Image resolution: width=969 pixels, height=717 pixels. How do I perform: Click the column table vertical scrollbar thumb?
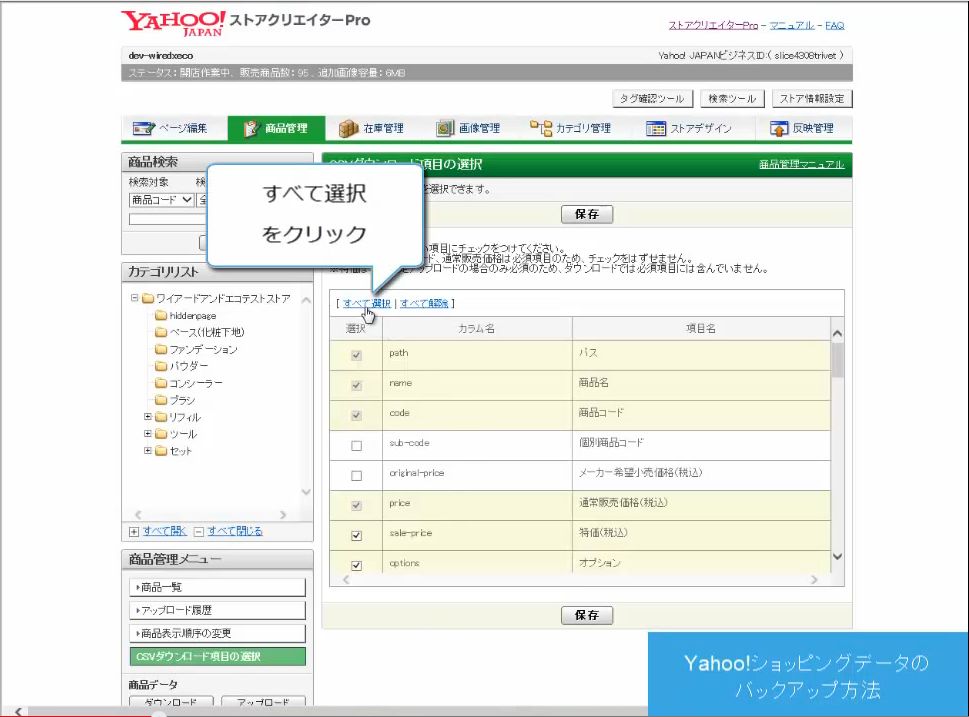(x=837, y=360)
